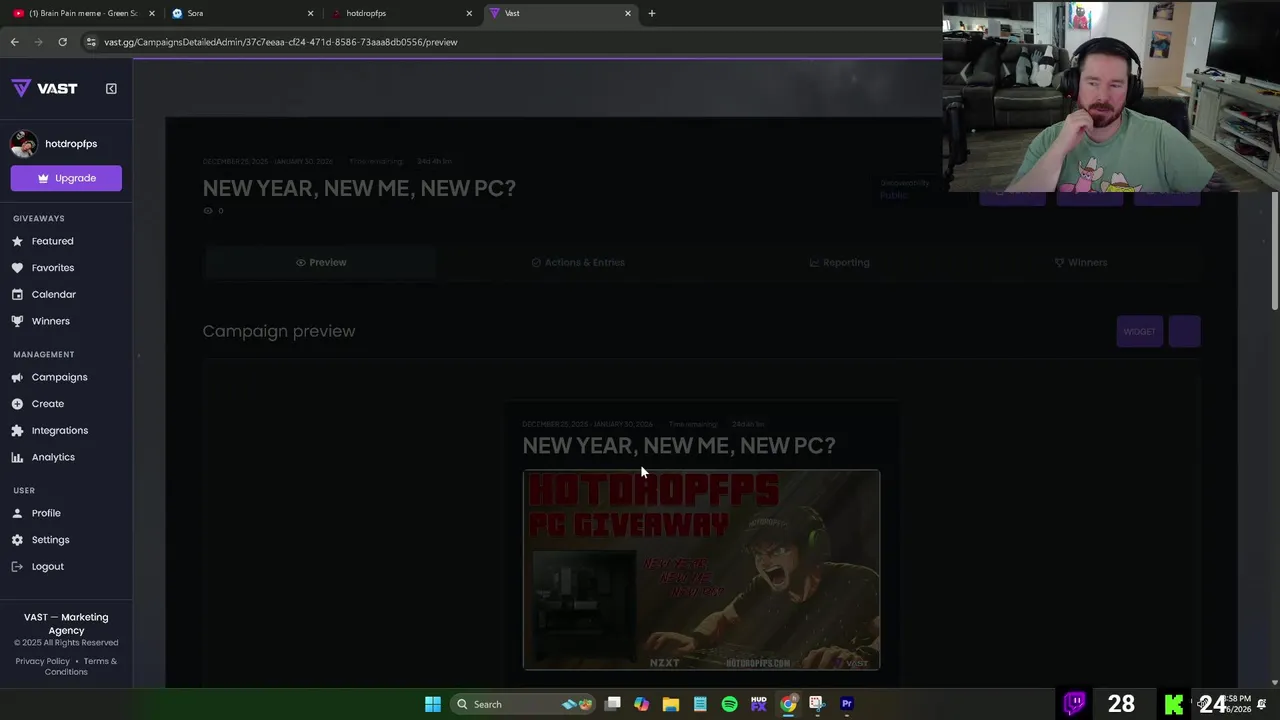Viewport: 1280px width, 720px height.
Task: Click the Integrations puzzle icon
Action: [17, 430]
